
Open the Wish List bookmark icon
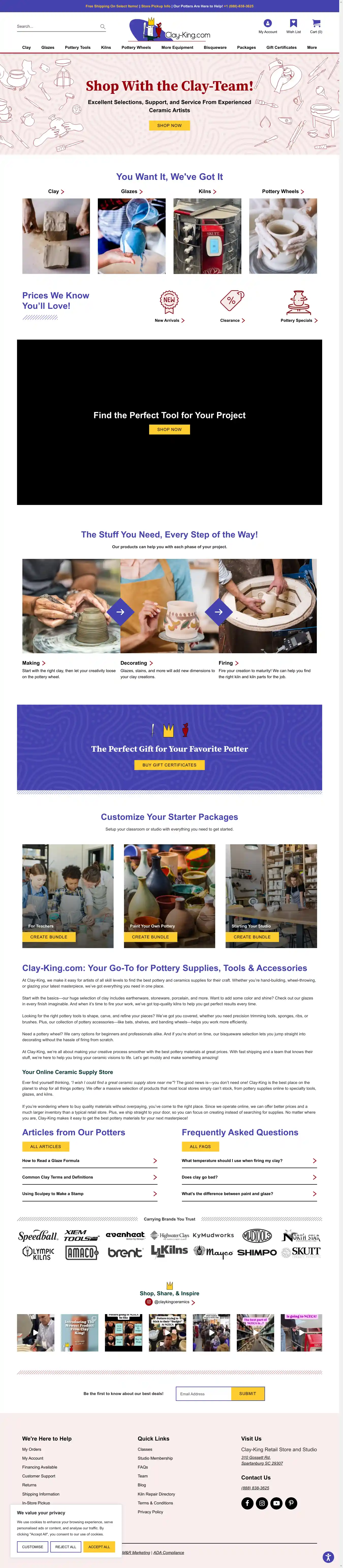pyautogui.click(x=293, y=23)
